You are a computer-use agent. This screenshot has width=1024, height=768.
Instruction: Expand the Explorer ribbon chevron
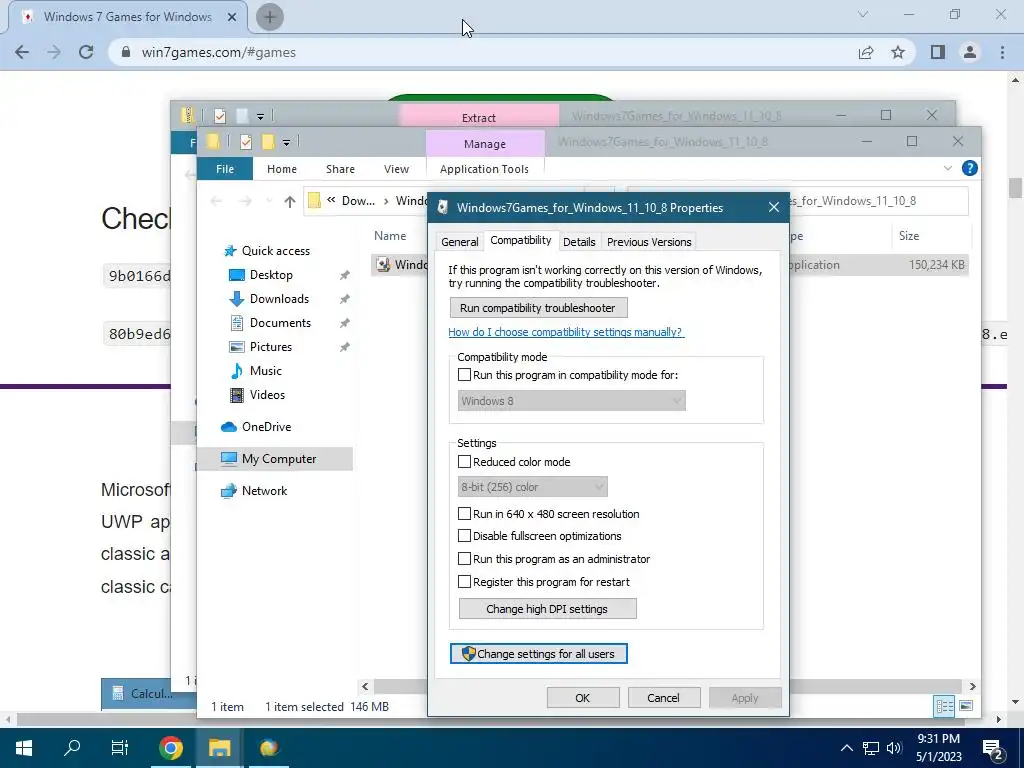(948, 168)
